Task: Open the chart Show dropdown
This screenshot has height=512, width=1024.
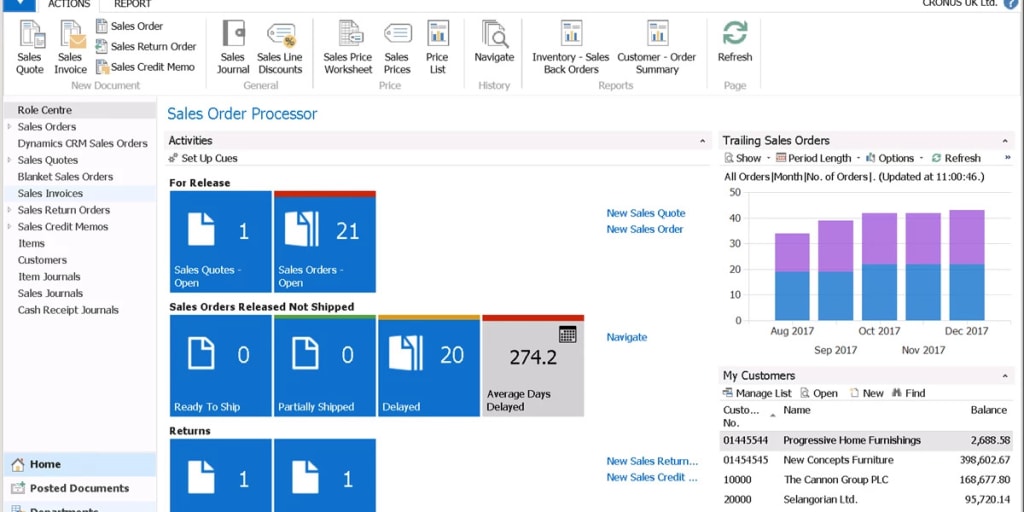Action: pos(747,158)
